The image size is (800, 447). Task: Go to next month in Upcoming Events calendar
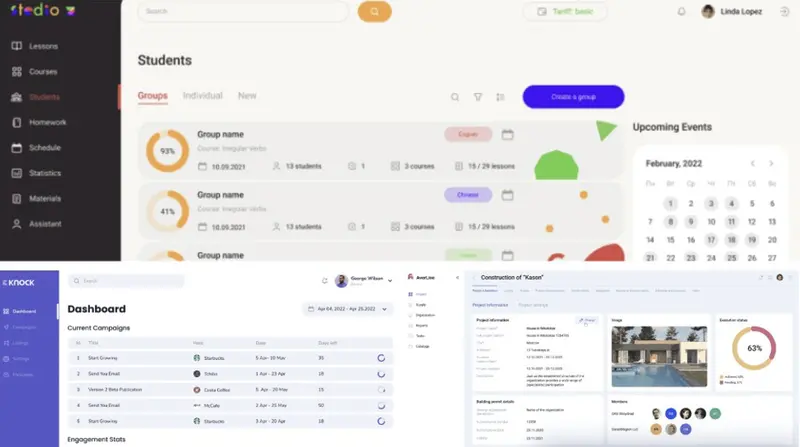(771, 163)
